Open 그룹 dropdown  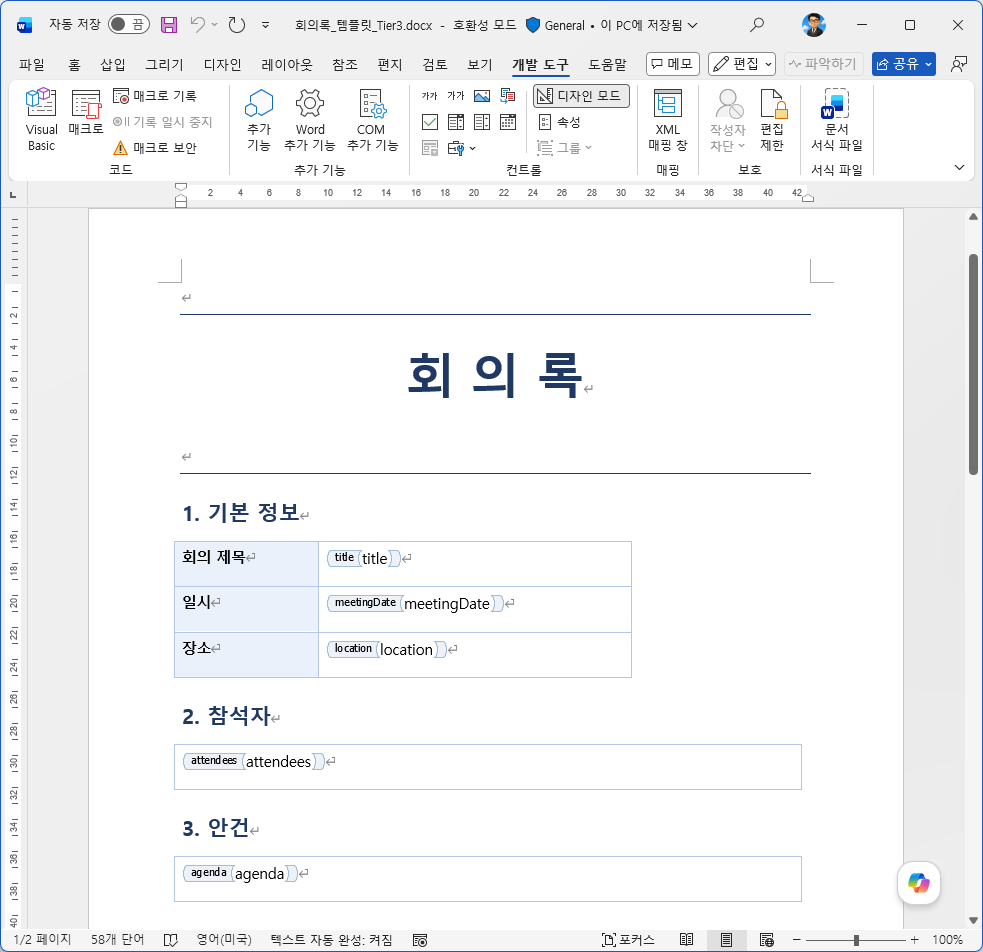coord(564,148)
